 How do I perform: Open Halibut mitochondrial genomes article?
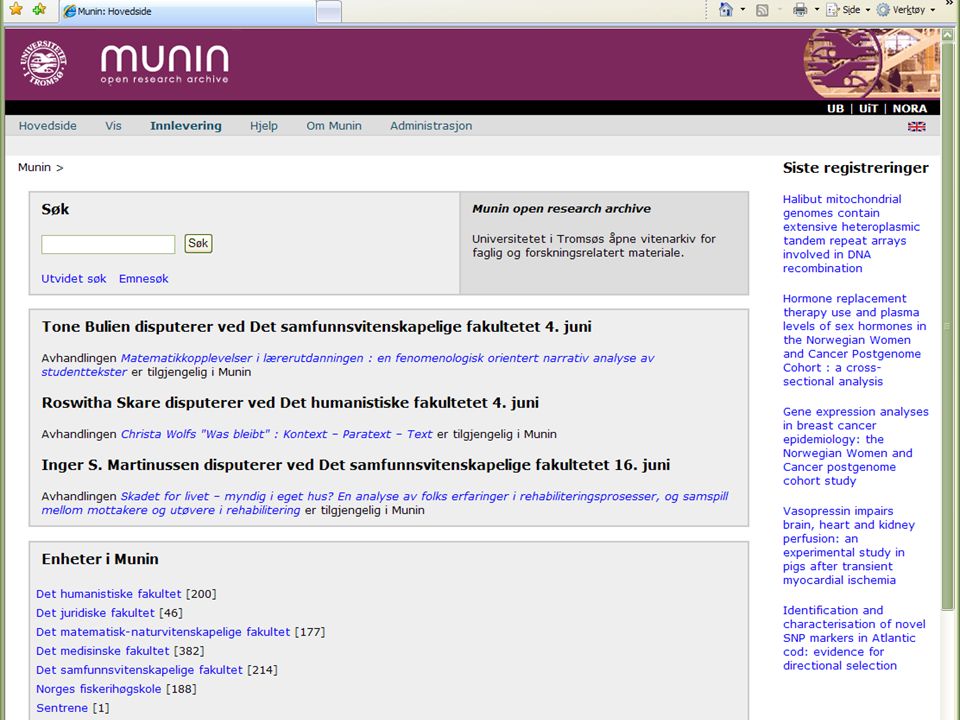[851, 233]
